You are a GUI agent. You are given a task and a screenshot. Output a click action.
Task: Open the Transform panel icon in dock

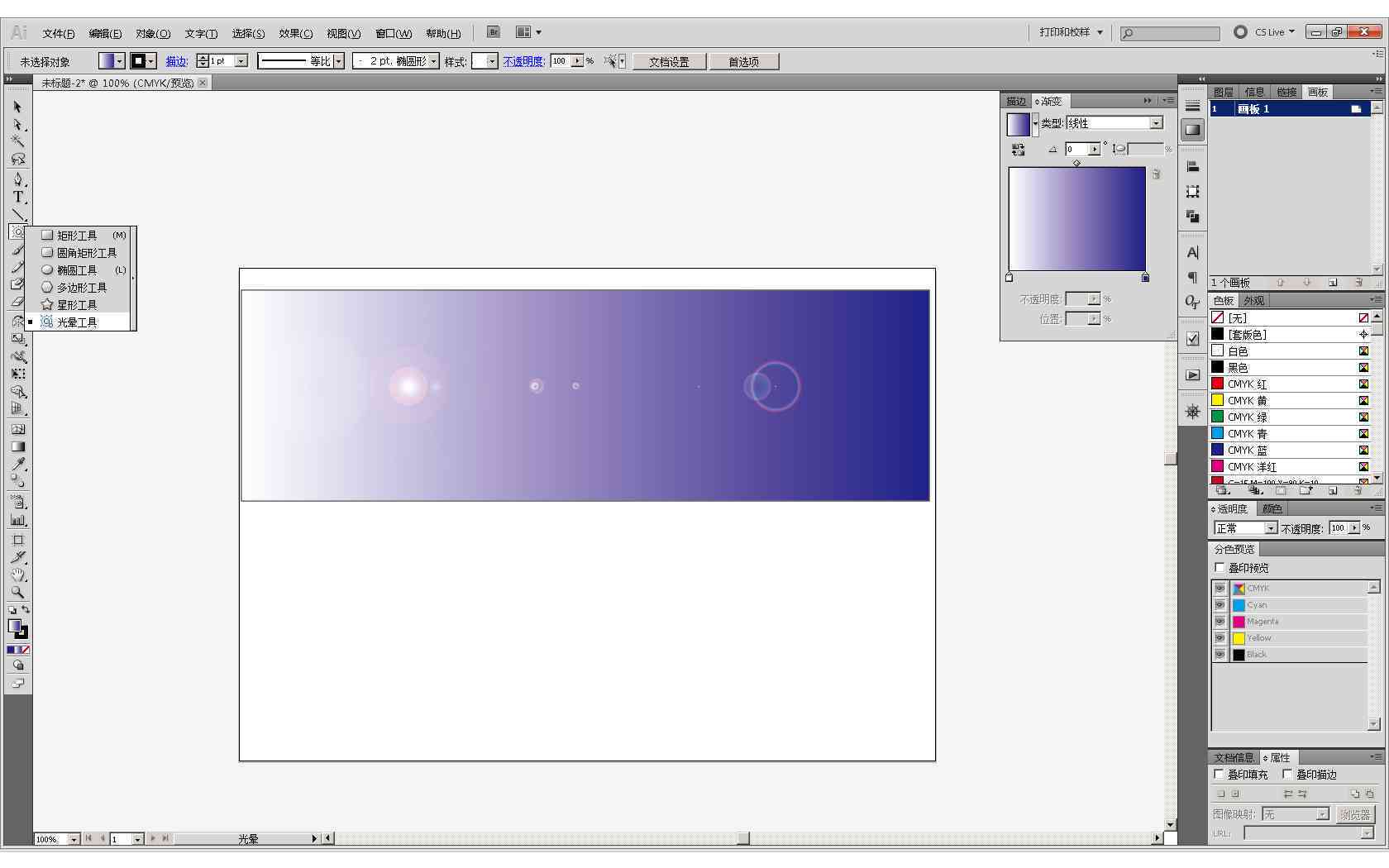tap(1192, 192)
